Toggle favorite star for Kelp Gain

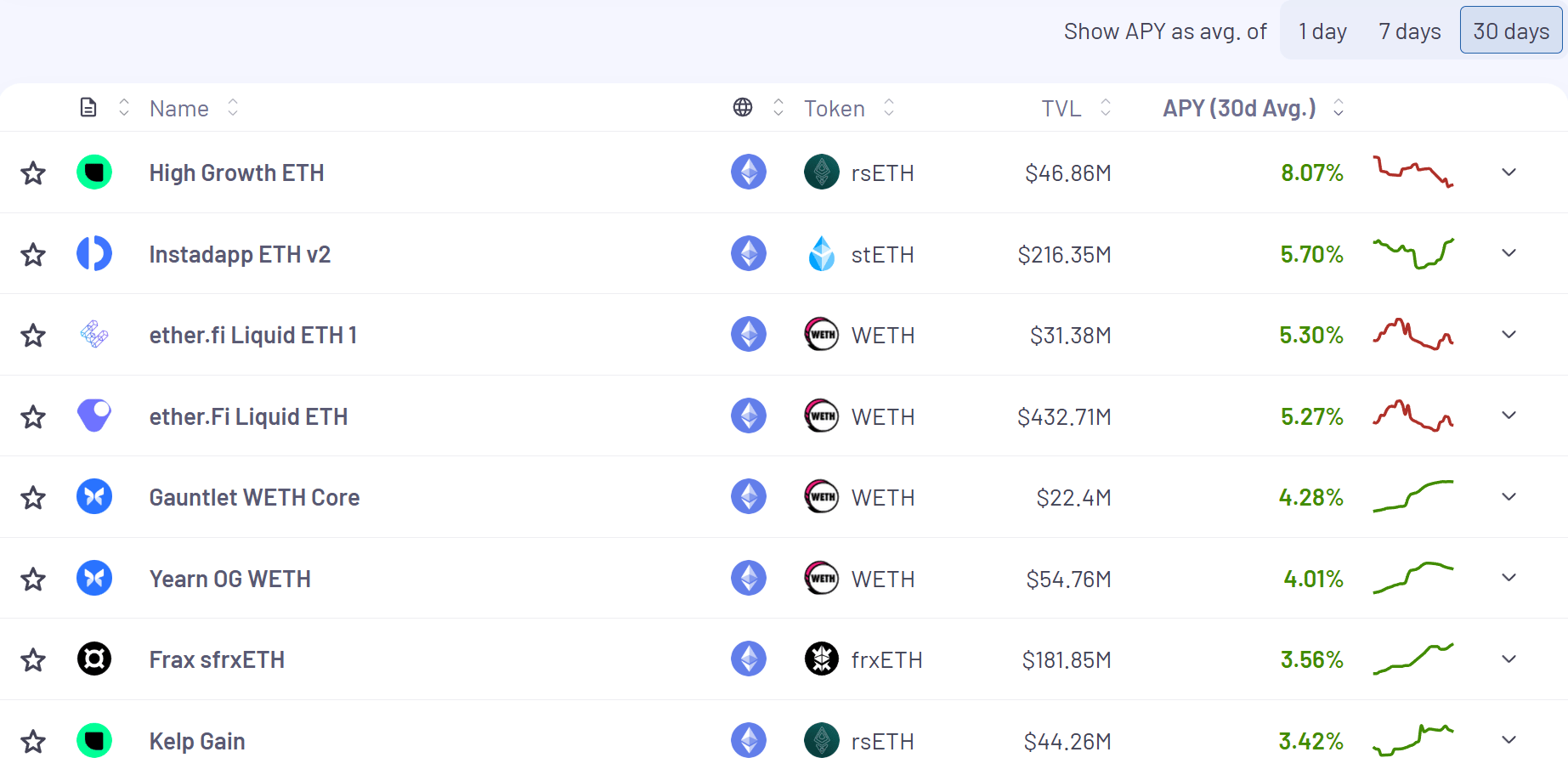[33, 742]
